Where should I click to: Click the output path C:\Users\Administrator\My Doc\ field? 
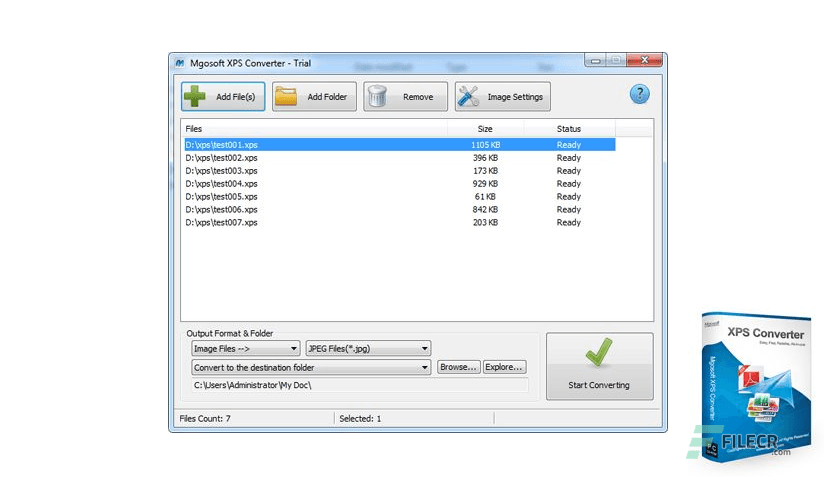[360, 385]
